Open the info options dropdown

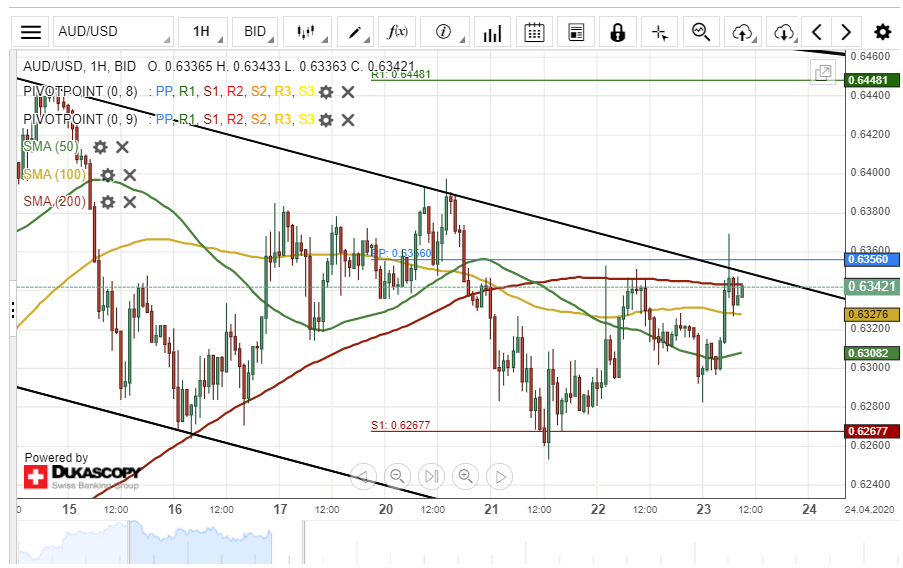[445, 32]
